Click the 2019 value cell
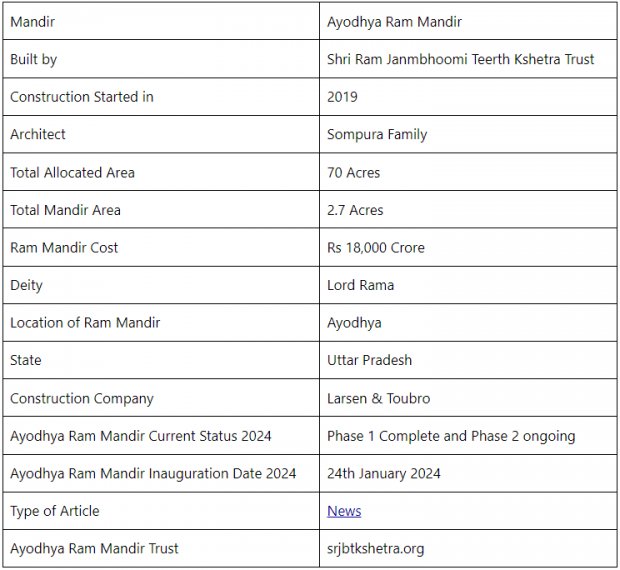620x570 pixels. [x=342, y=97]
